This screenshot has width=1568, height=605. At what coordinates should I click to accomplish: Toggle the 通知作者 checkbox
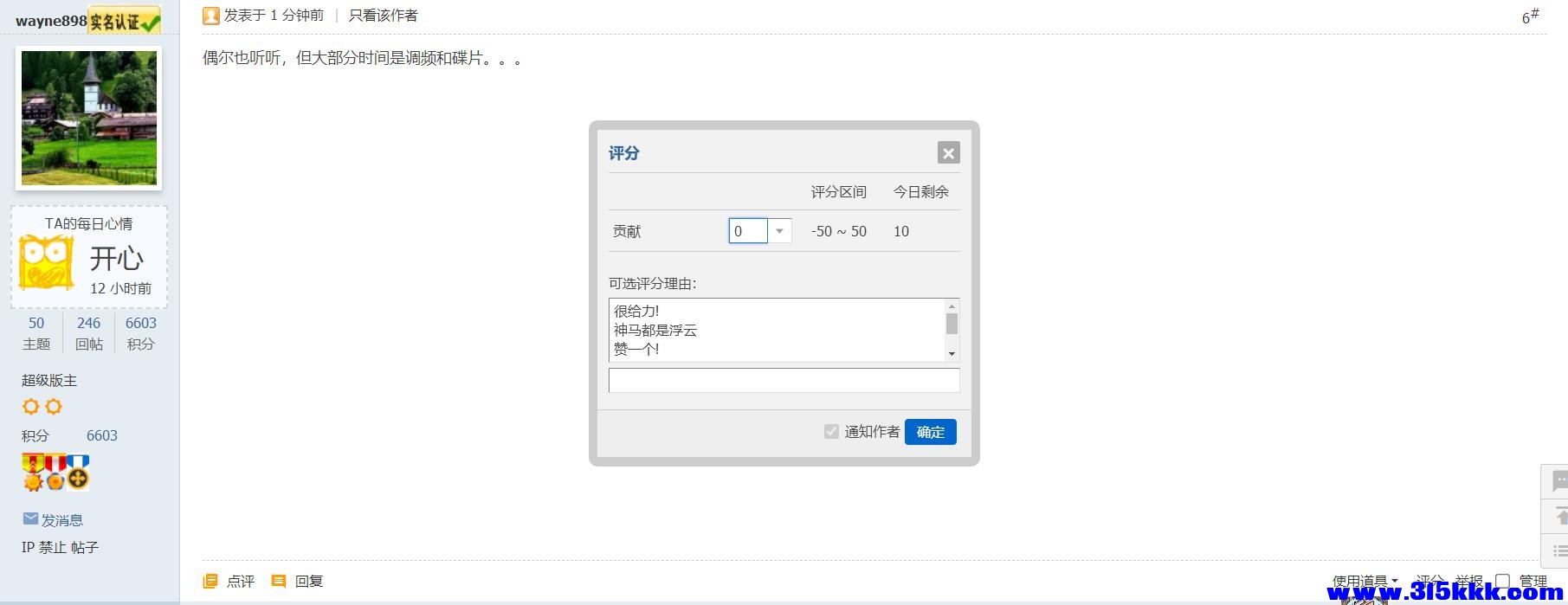[x=831, y=432]
